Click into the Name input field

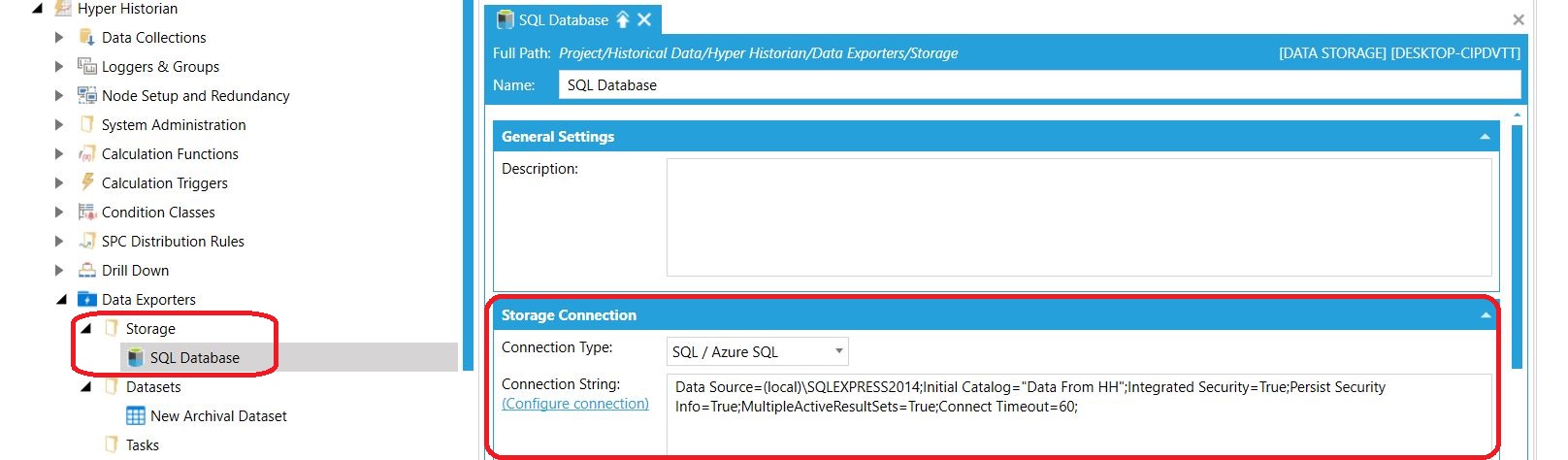(x=1039, y=85)
